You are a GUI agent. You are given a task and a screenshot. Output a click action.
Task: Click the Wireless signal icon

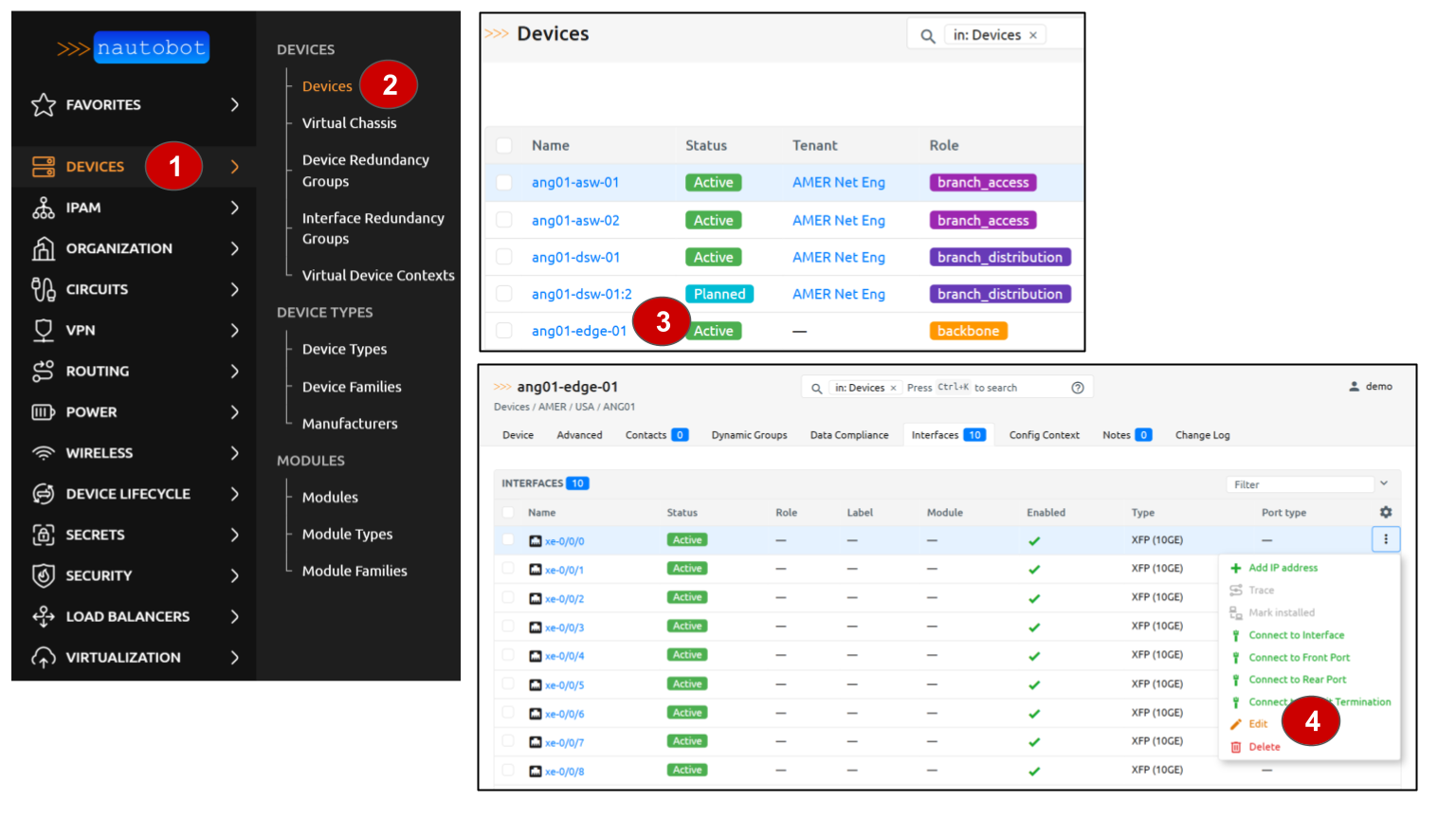[44, 453]
